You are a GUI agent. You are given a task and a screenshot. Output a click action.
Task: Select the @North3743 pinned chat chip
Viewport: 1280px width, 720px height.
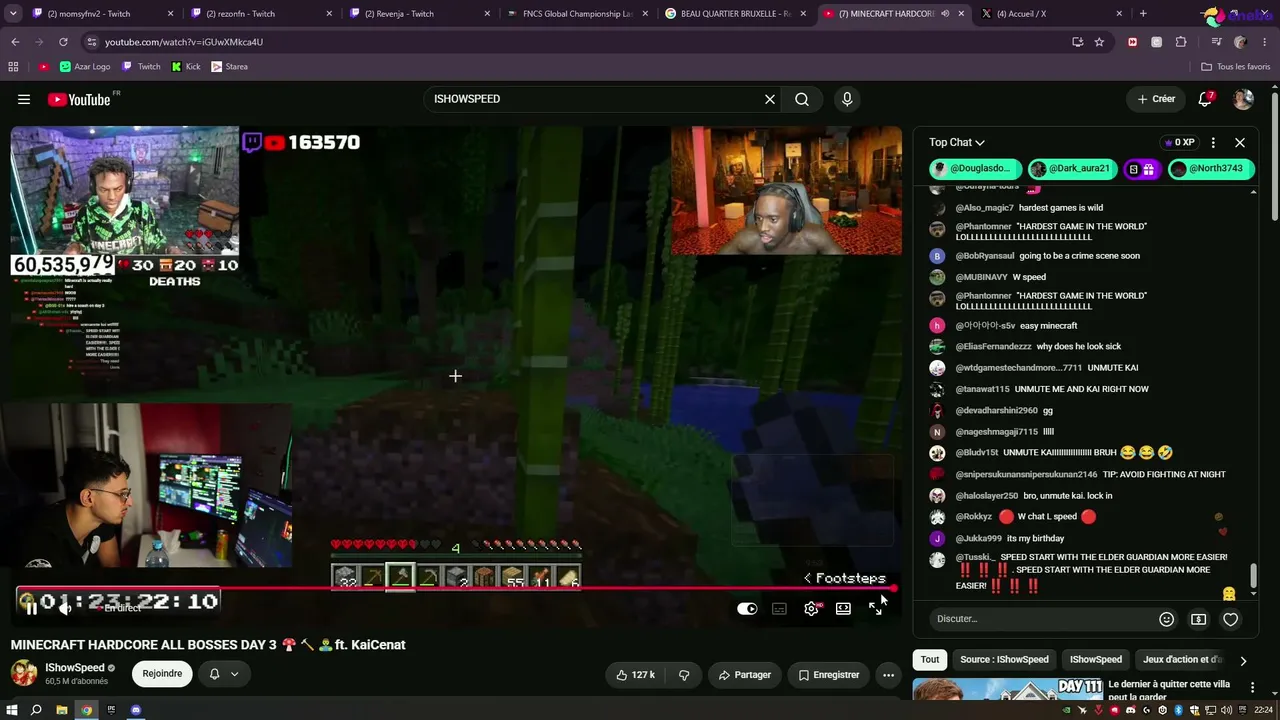tap(1211, 169)
